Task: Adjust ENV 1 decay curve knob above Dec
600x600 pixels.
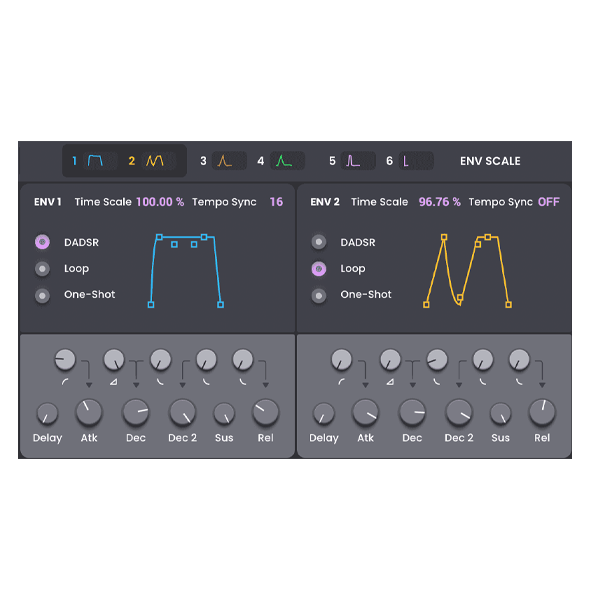Action: (x=114, y=360)
